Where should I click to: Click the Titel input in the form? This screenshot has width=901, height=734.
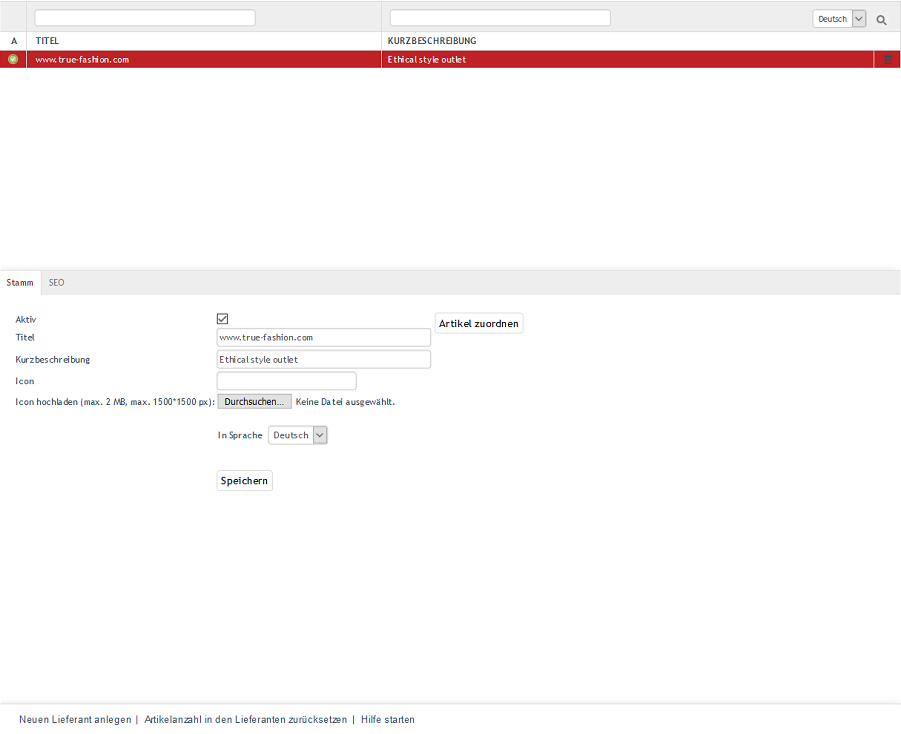[323, 338]
